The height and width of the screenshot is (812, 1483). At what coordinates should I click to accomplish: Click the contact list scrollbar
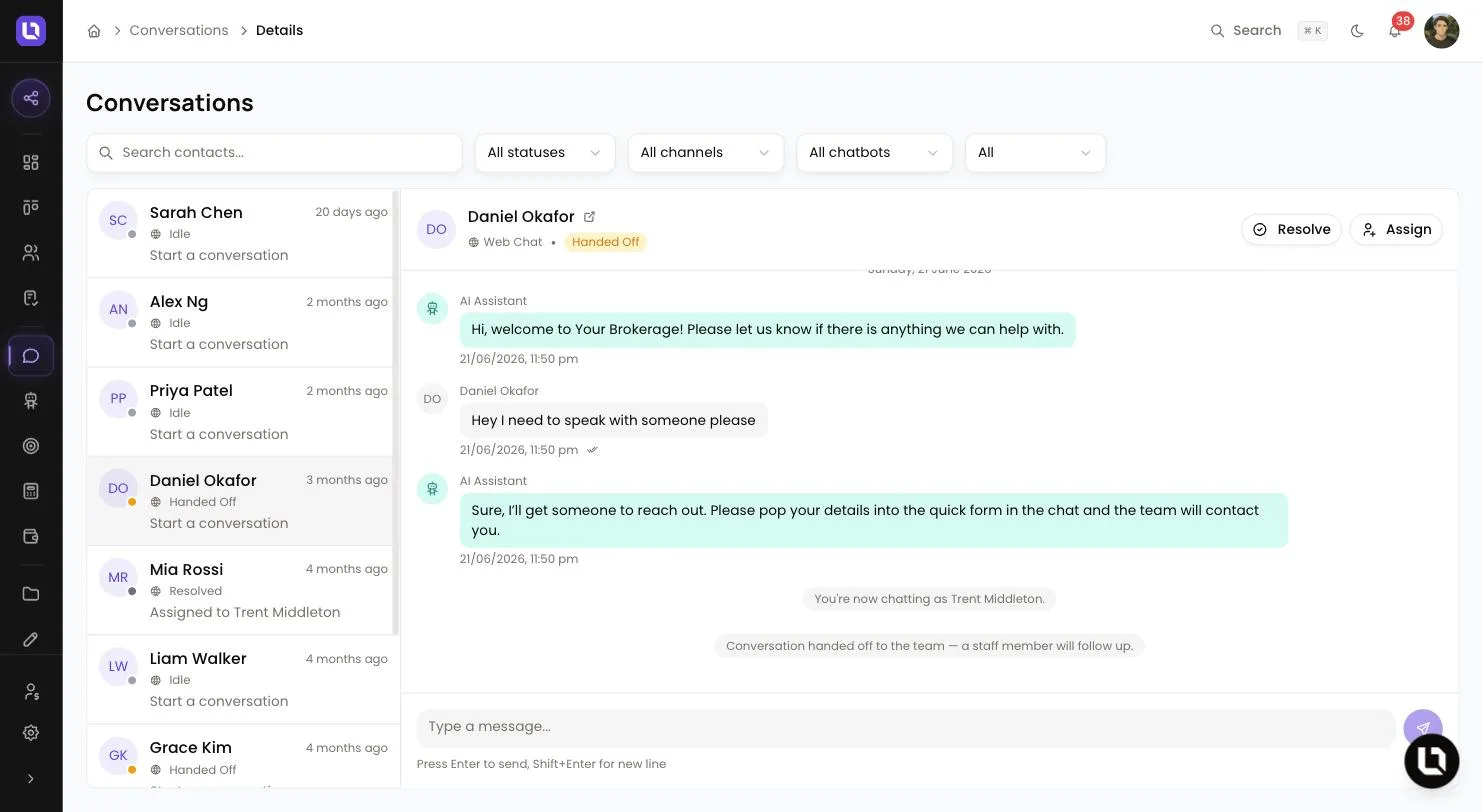click(396, 412)
